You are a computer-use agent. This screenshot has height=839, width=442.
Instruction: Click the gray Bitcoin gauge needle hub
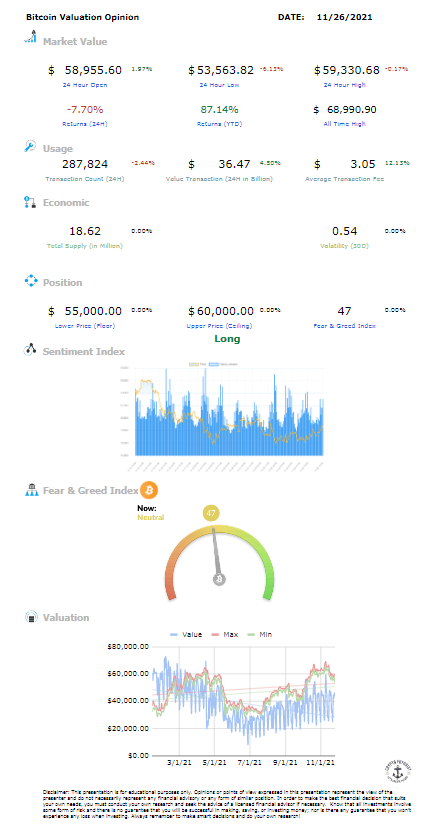[x=219, y=579]
